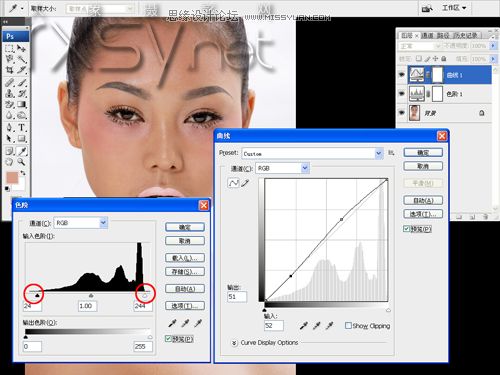
Task: Click the Levels white output slider
Action: coord(150,337)
